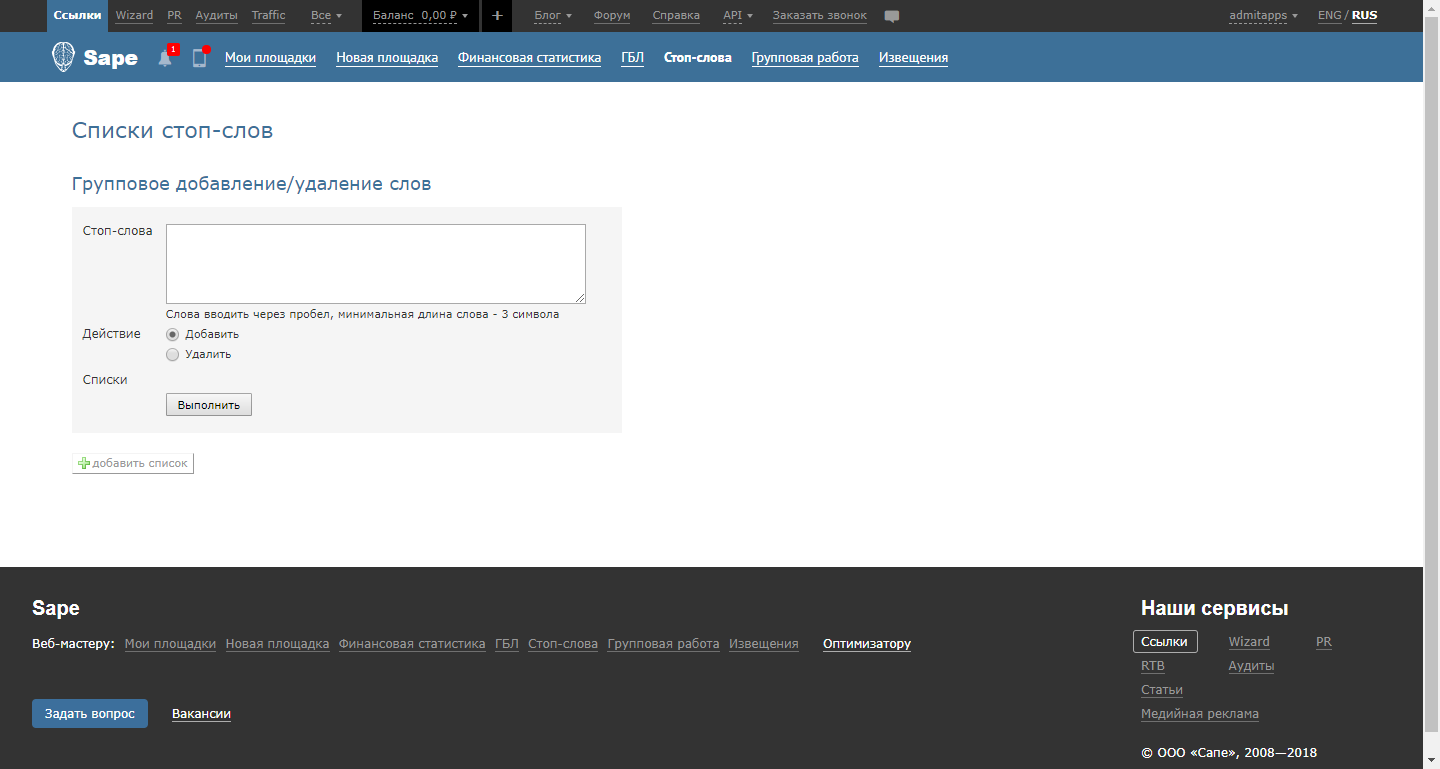Click PR under Наши сервисы
Image resolution: width=1440 pixels, height=769 pixels.
1324,642
